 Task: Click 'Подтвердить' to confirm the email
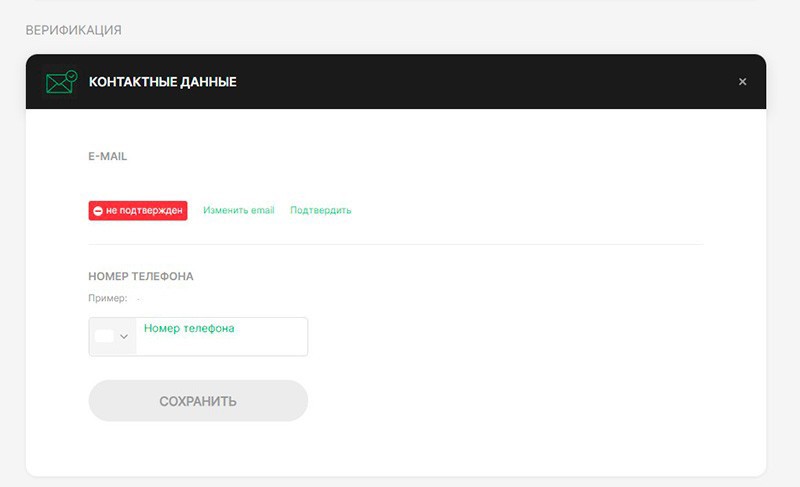click(x=320, y=211)
